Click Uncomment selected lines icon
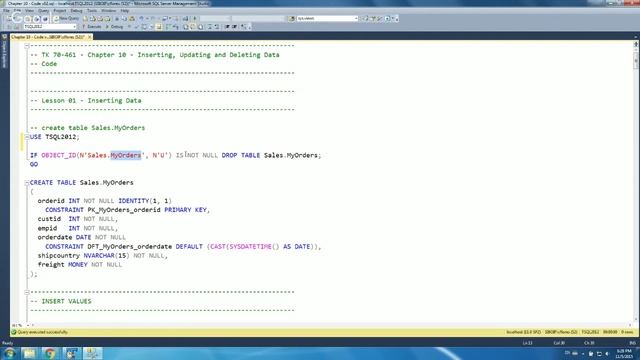Viewport: 640px width, 360px height. pyautogui.click(x=217, y=27)
